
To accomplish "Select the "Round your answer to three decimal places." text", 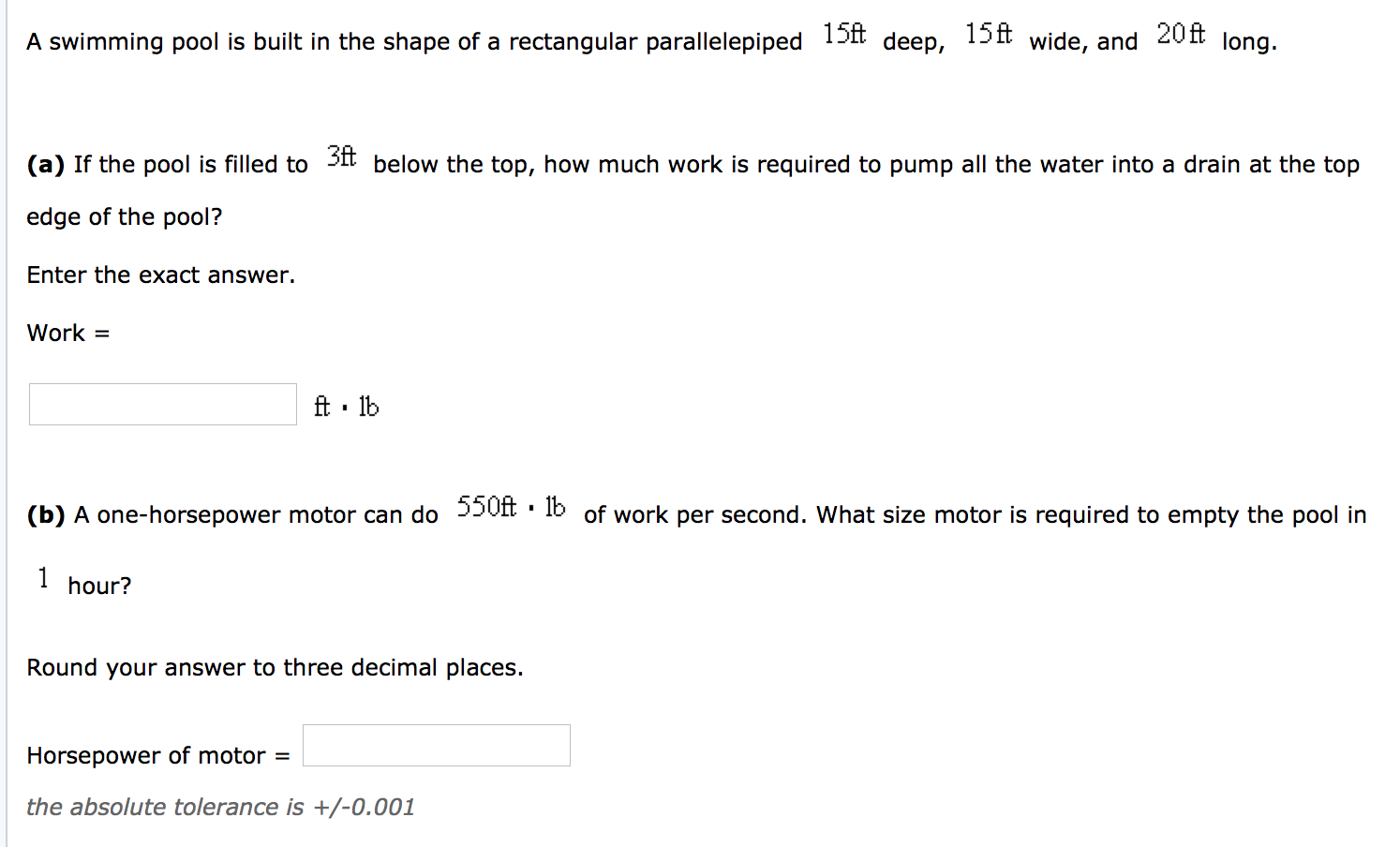I will [x=275, y=667].
